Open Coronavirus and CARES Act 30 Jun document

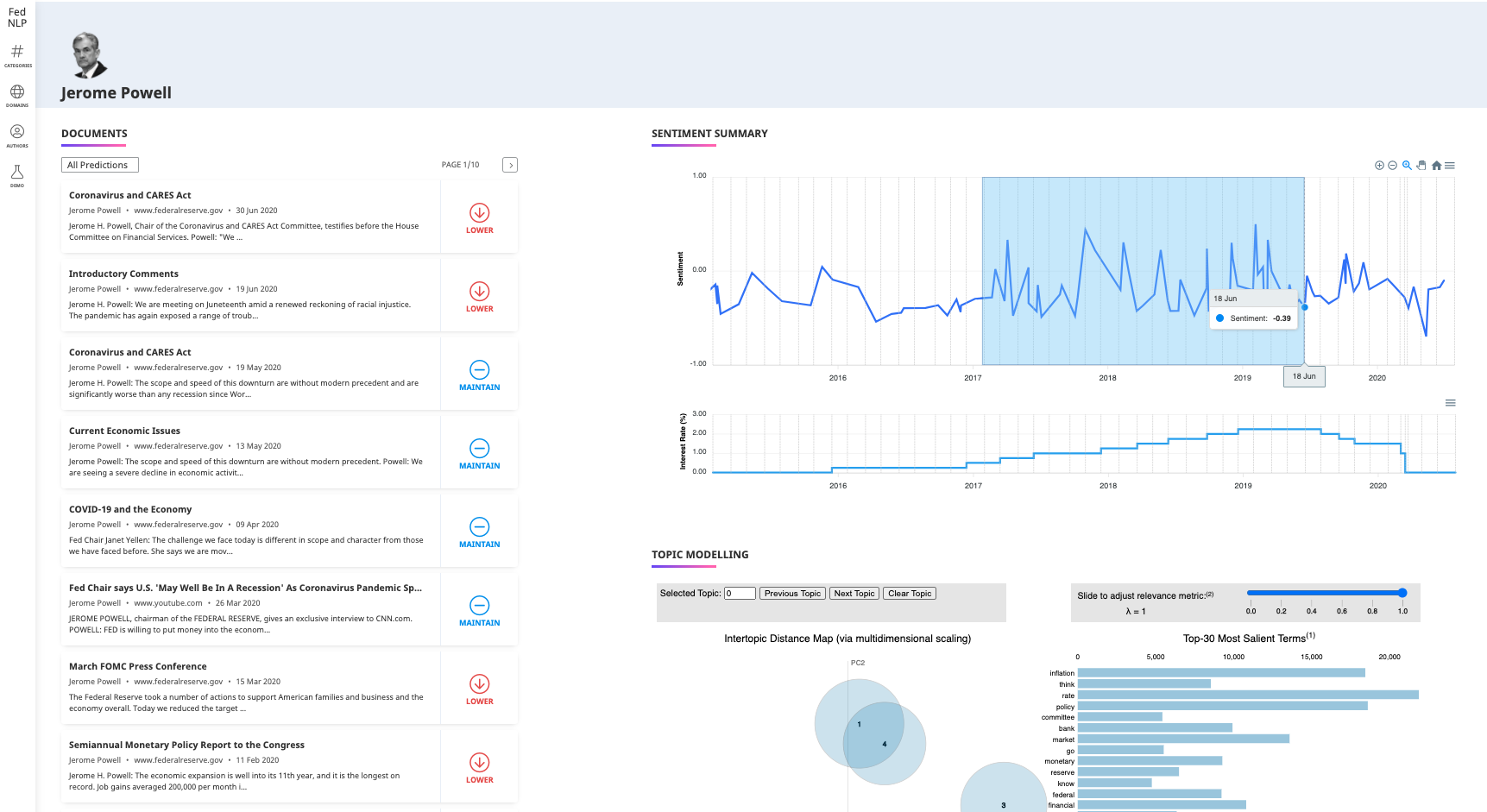130,196
